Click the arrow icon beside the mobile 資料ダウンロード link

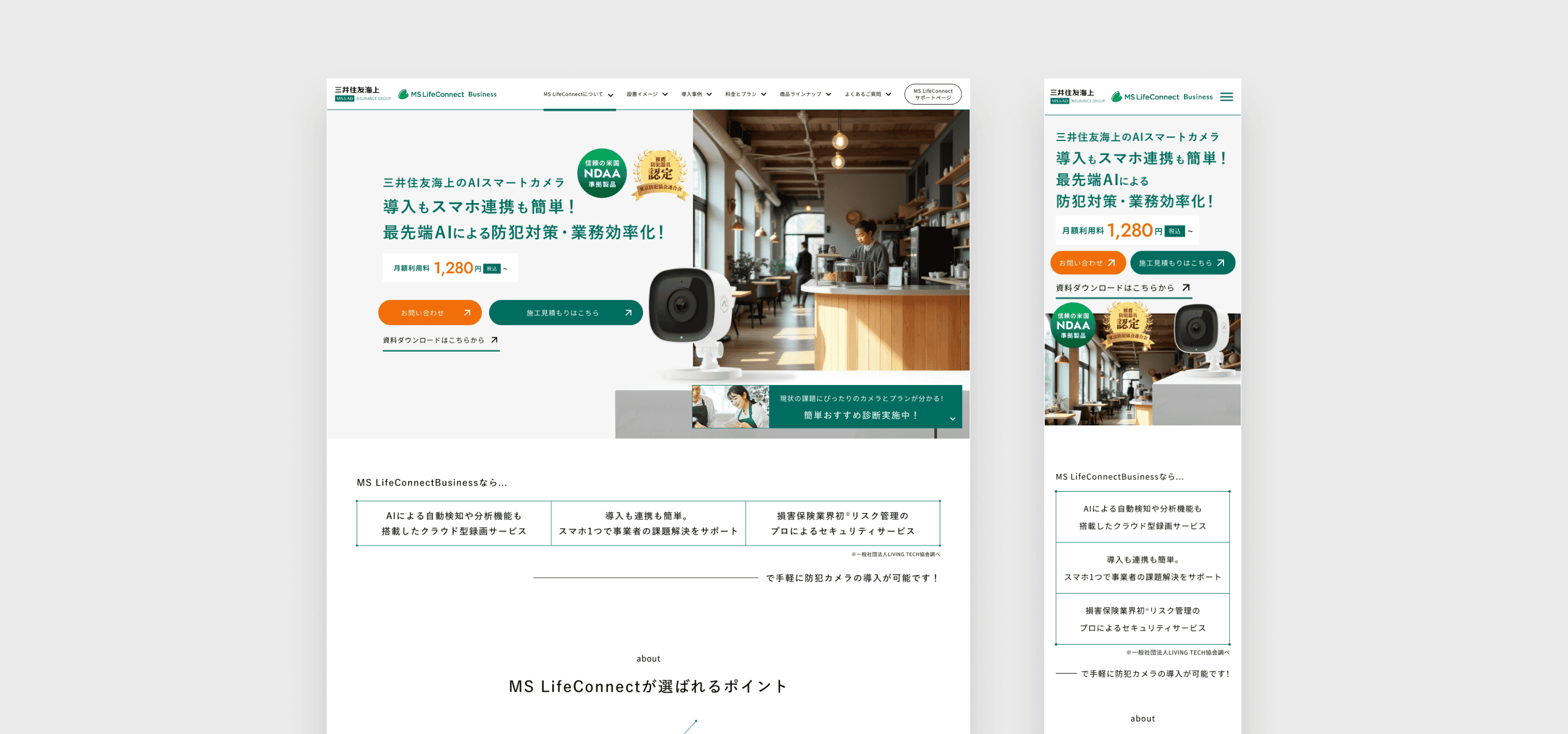(1185, 288)
